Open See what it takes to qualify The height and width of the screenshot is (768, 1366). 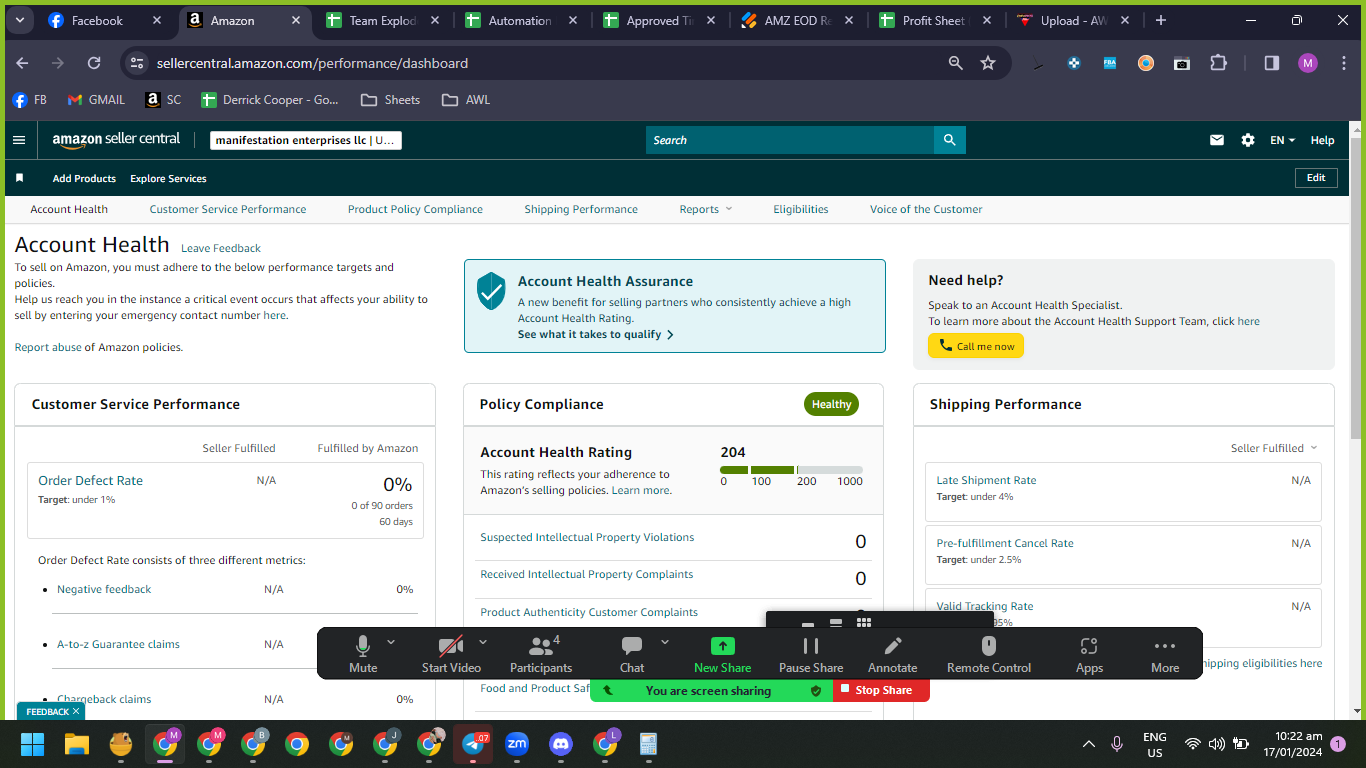click(x=596, y=335)
